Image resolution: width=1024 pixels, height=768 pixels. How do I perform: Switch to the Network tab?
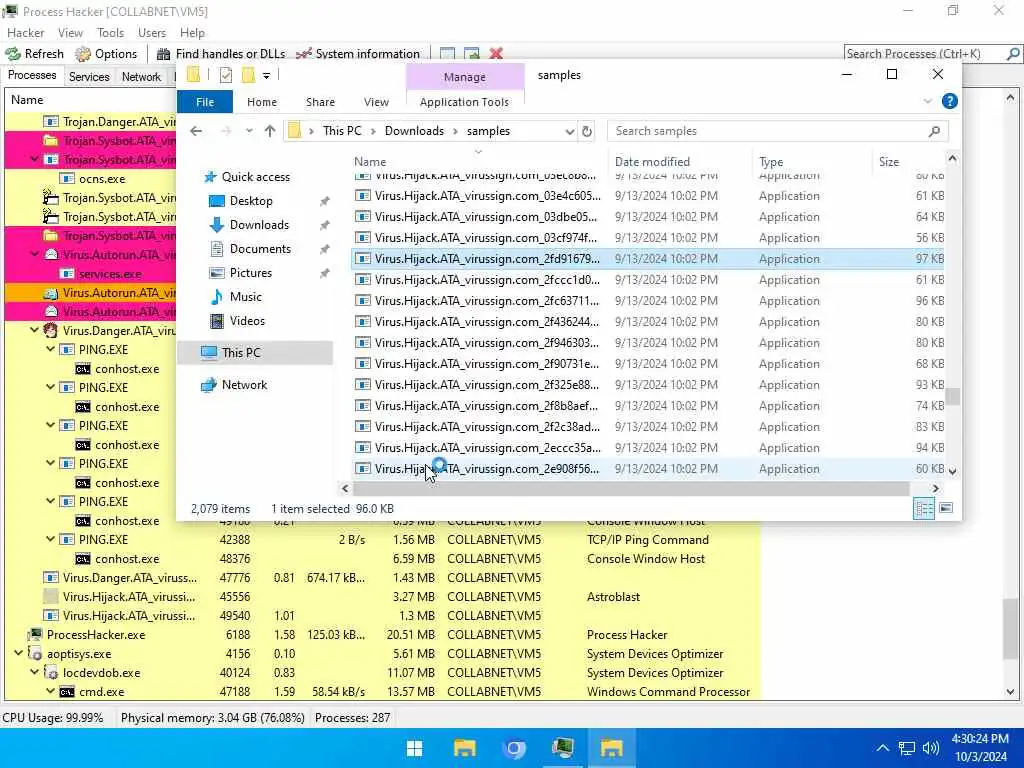click(x=141, y=76)
